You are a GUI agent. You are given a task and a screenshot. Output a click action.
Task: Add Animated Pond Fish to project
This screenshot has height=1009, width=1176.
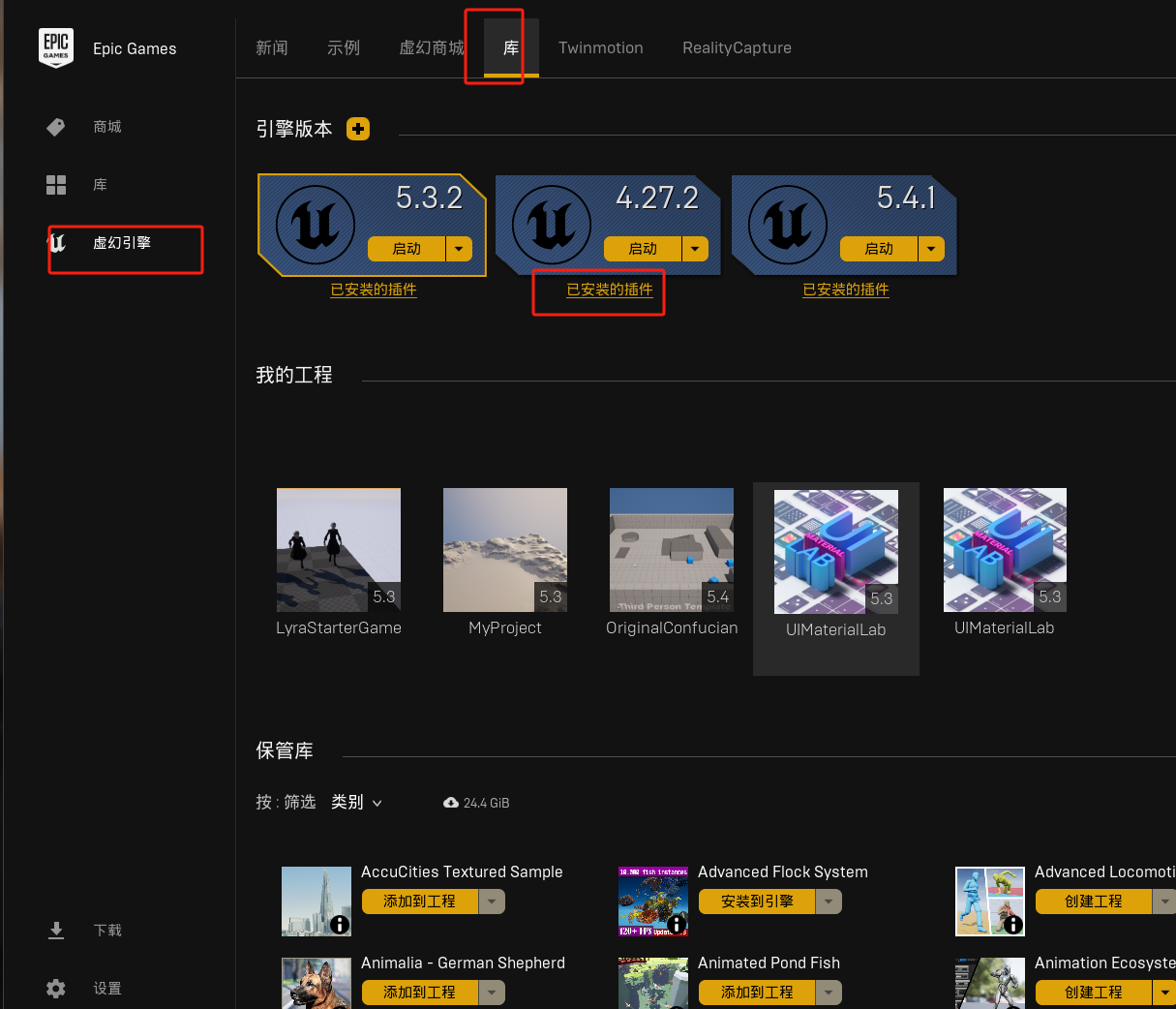(x=757, y=993)
